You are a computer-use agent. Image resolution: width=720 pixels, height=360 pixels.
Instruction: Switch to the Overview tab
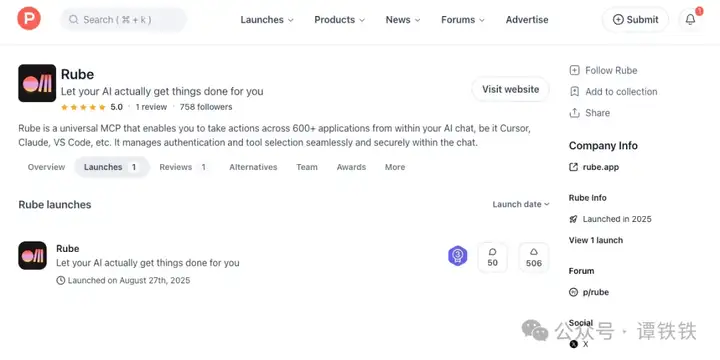tap(46, 167)
